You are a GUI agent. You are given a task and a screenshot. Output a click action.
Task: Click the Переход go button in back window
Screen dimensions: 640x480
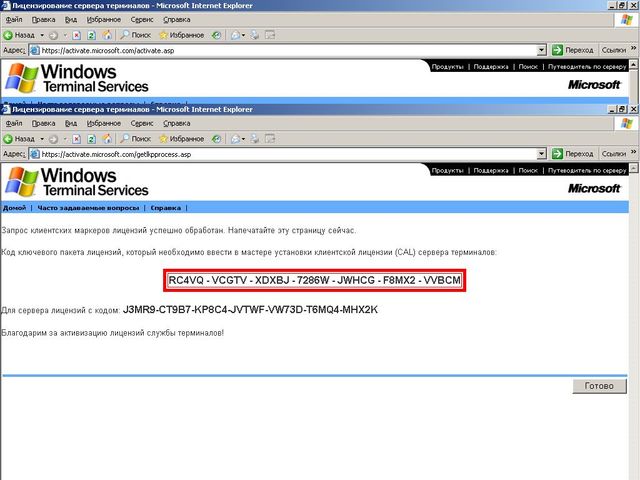pyautogui.click(x=573, y=50)
